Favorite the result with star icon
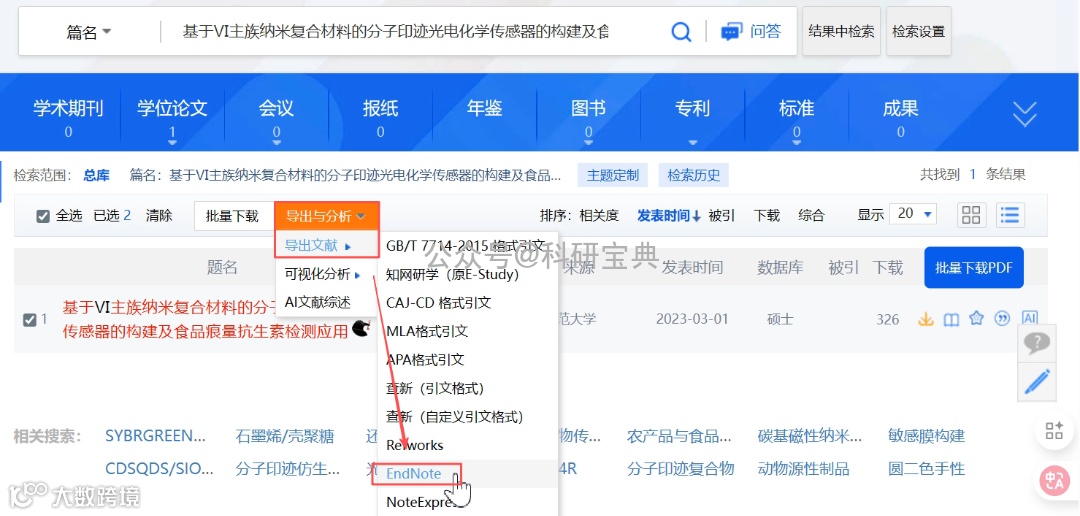The image size is (1080, 516). tap(976, 319)
